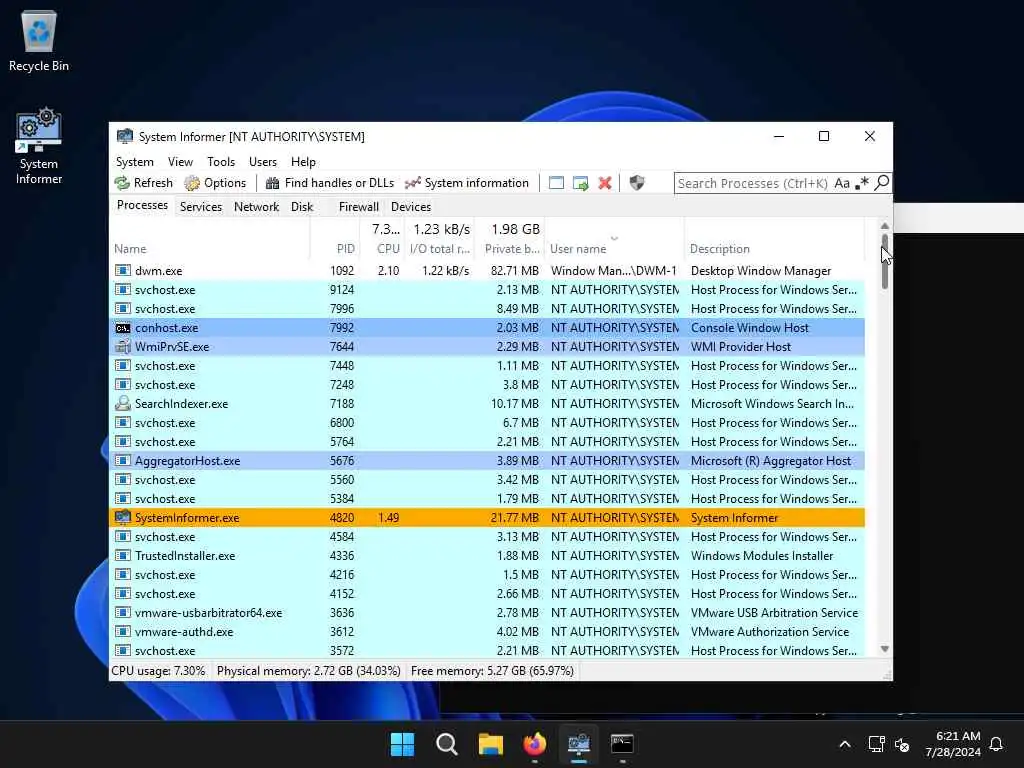Click scrollbar down arrow in process list

(885, 649)
